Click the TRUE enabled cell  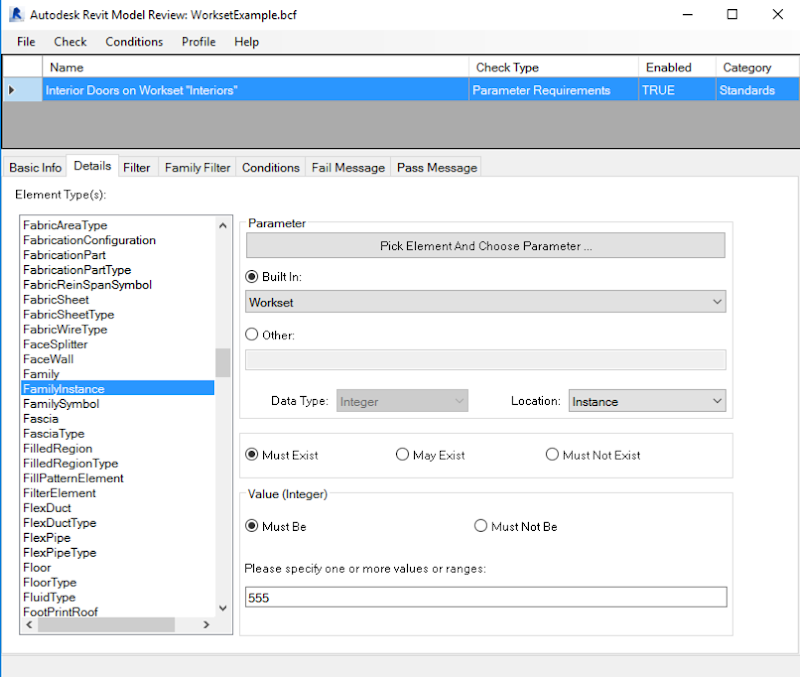(x=677, y=90)
